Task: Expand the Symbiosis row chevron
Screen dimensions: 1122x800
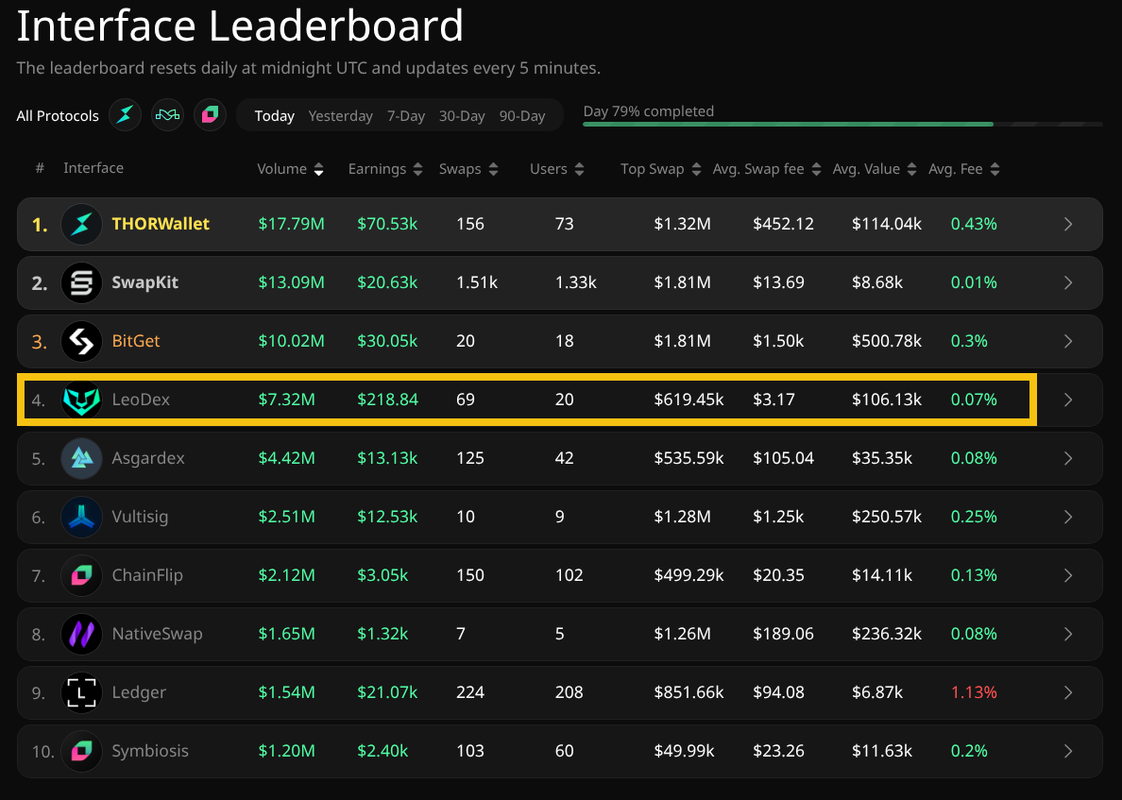Action: click(x=1068, y=751)
